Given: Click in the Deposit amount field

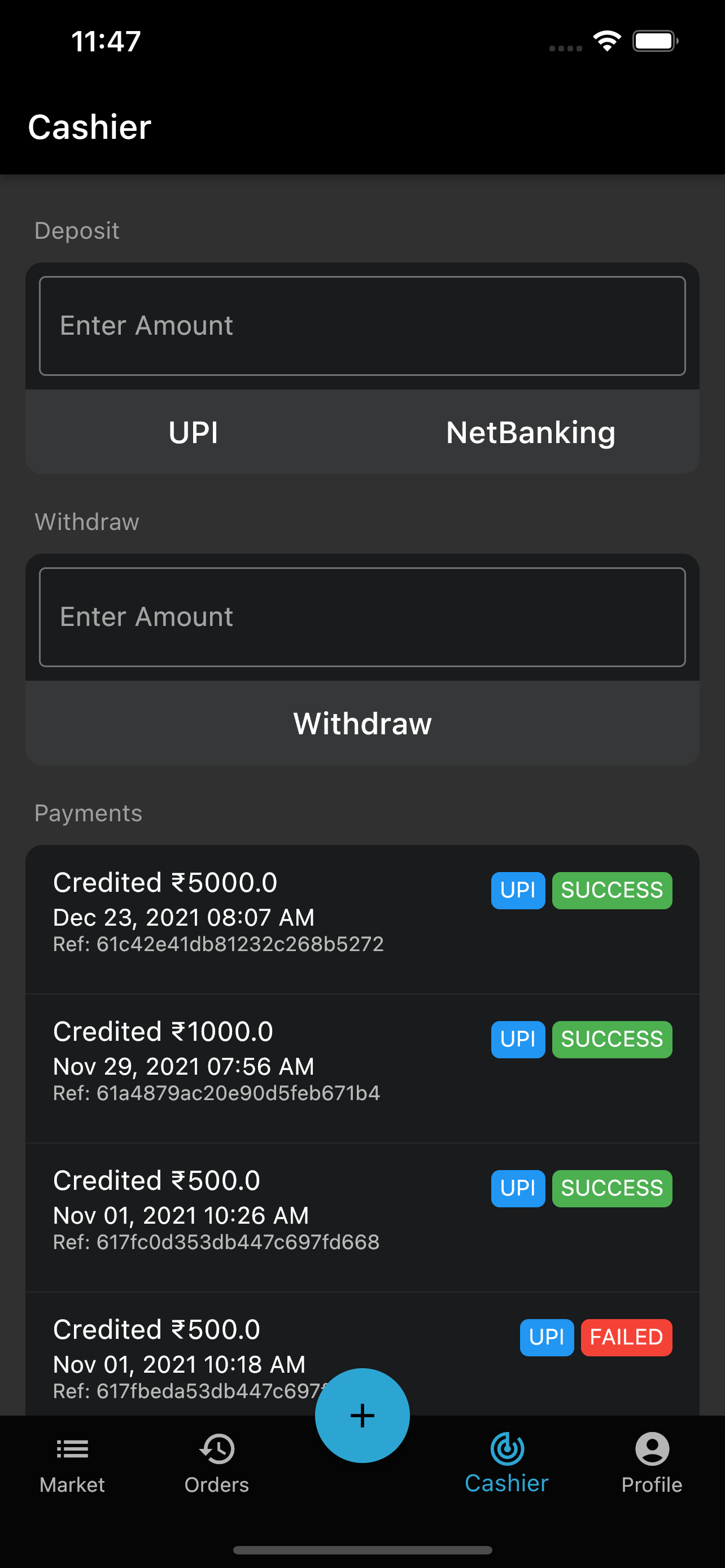Looking at the screenshot, I should click(x=362, y=326).
